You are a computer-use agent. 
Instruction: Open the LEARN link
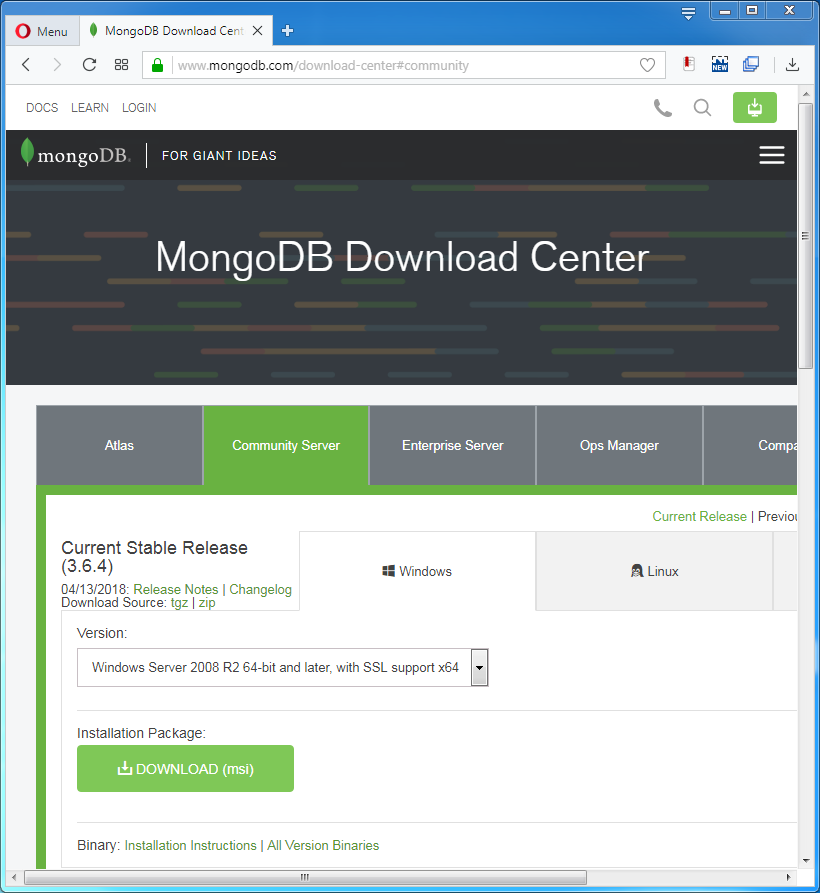[x=90, y=108]
